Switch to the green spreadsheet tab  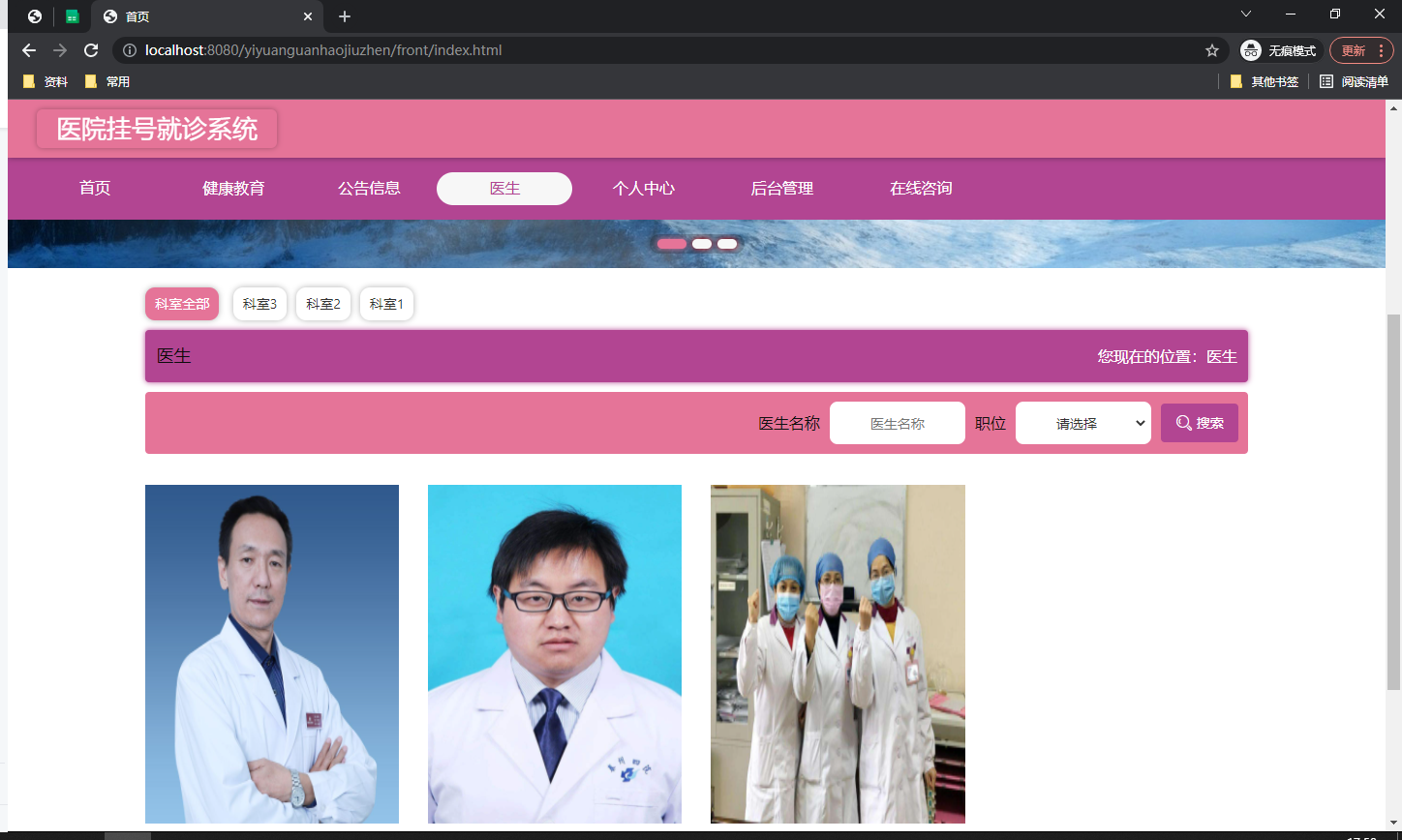tap(72, 16)
